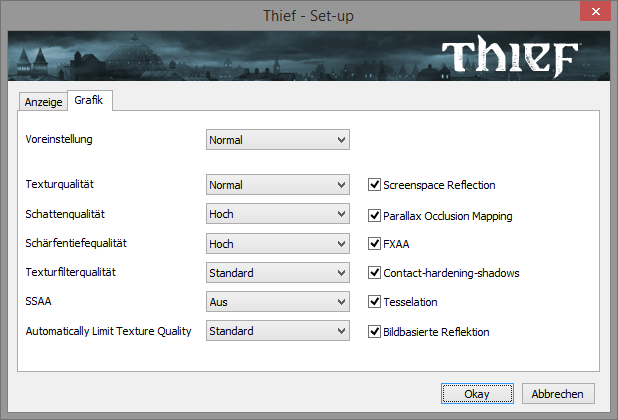Click the Automatically Limit Texture Quality label
The height and width of the screenshot is (420, 618).
[108, 331]
